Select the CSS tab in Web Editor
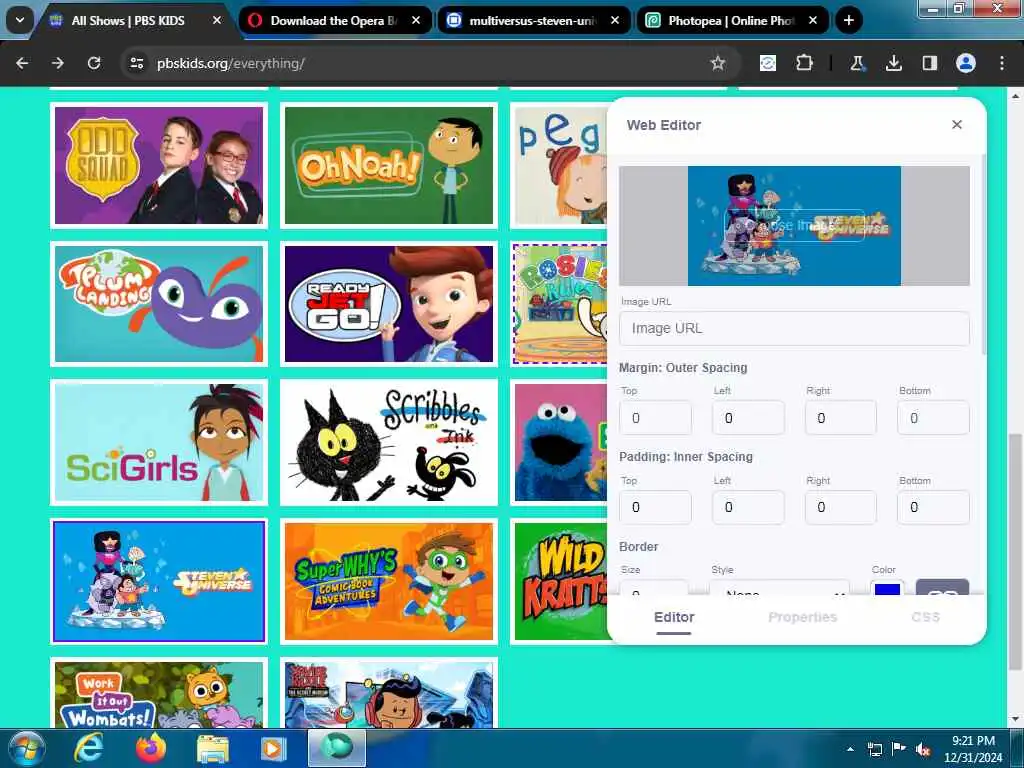 925,617
